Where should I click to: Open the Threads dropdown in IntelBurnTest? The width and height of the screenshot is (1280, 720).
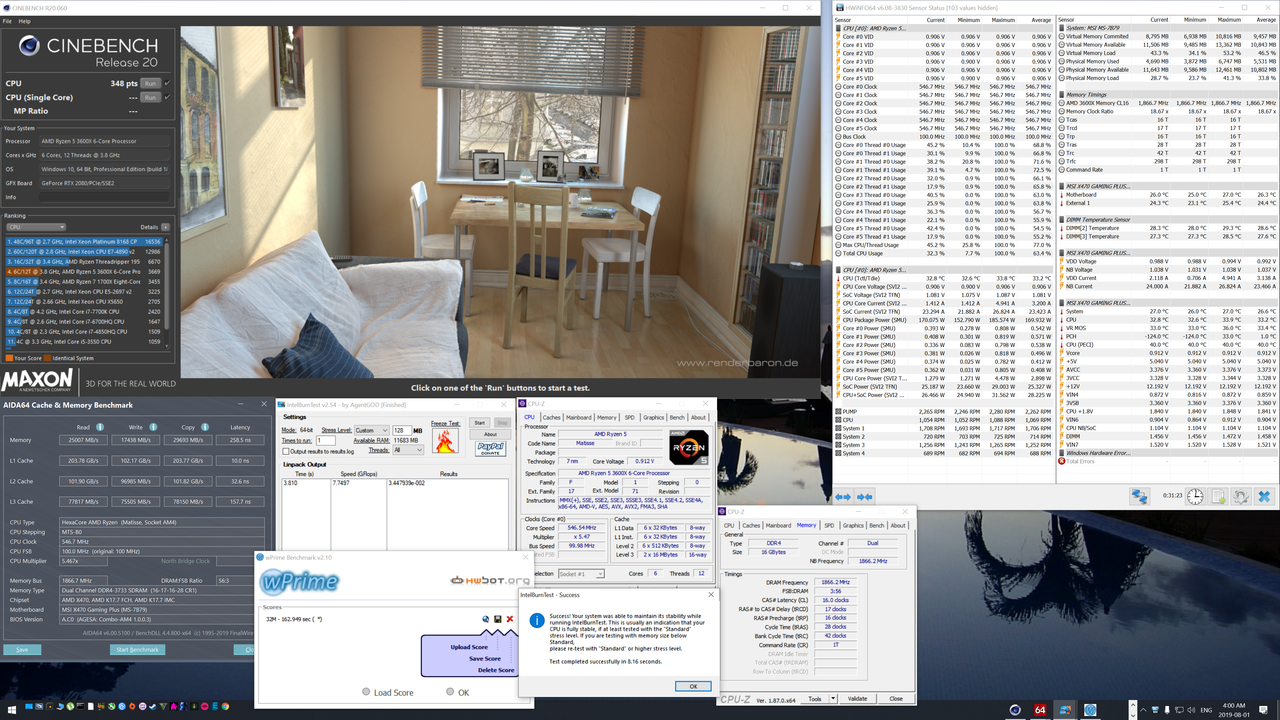point(408,449)
